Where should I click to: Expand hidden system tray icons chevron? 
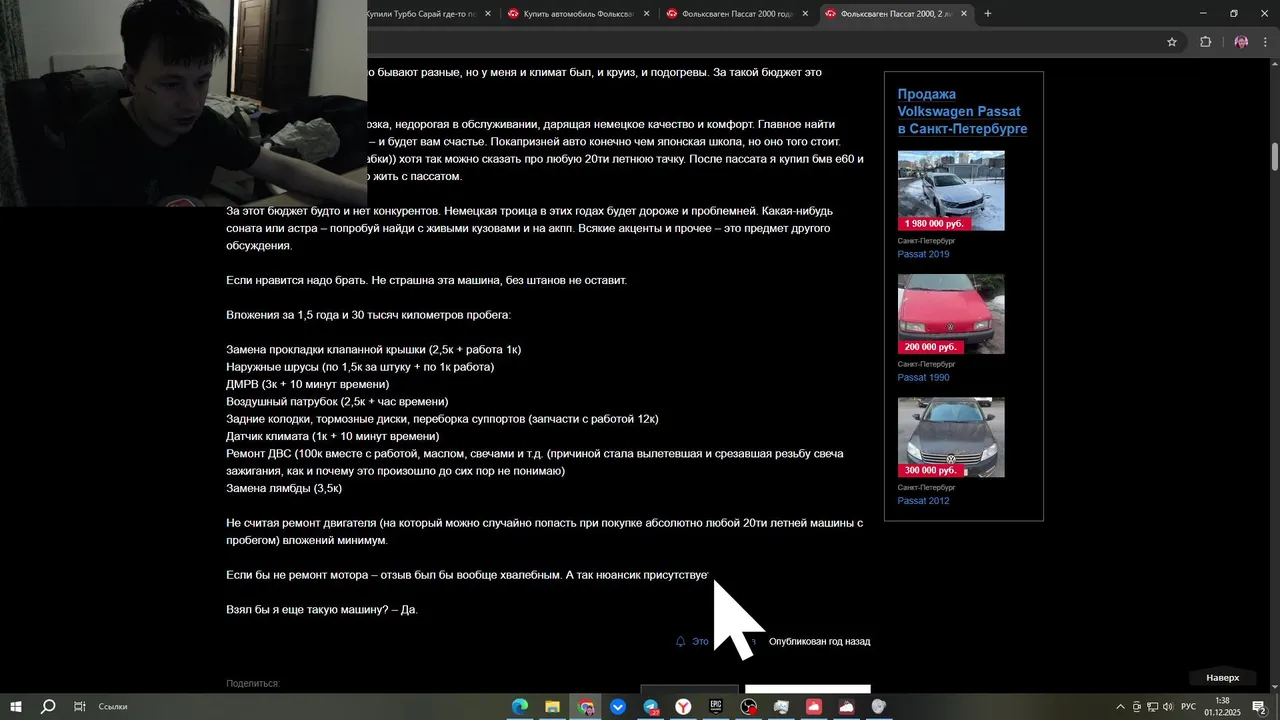[1120, 707]
